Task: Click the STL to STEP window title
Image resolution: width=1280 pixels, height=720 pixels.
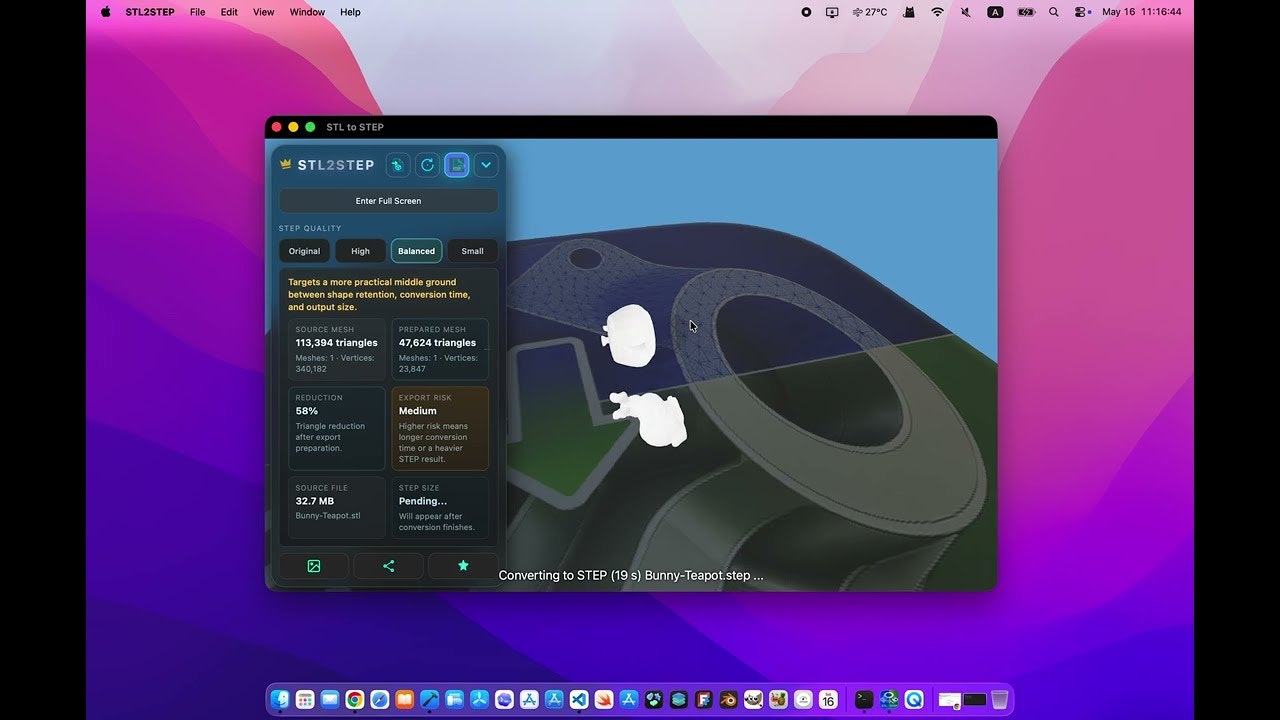Action: coord(355,127)
